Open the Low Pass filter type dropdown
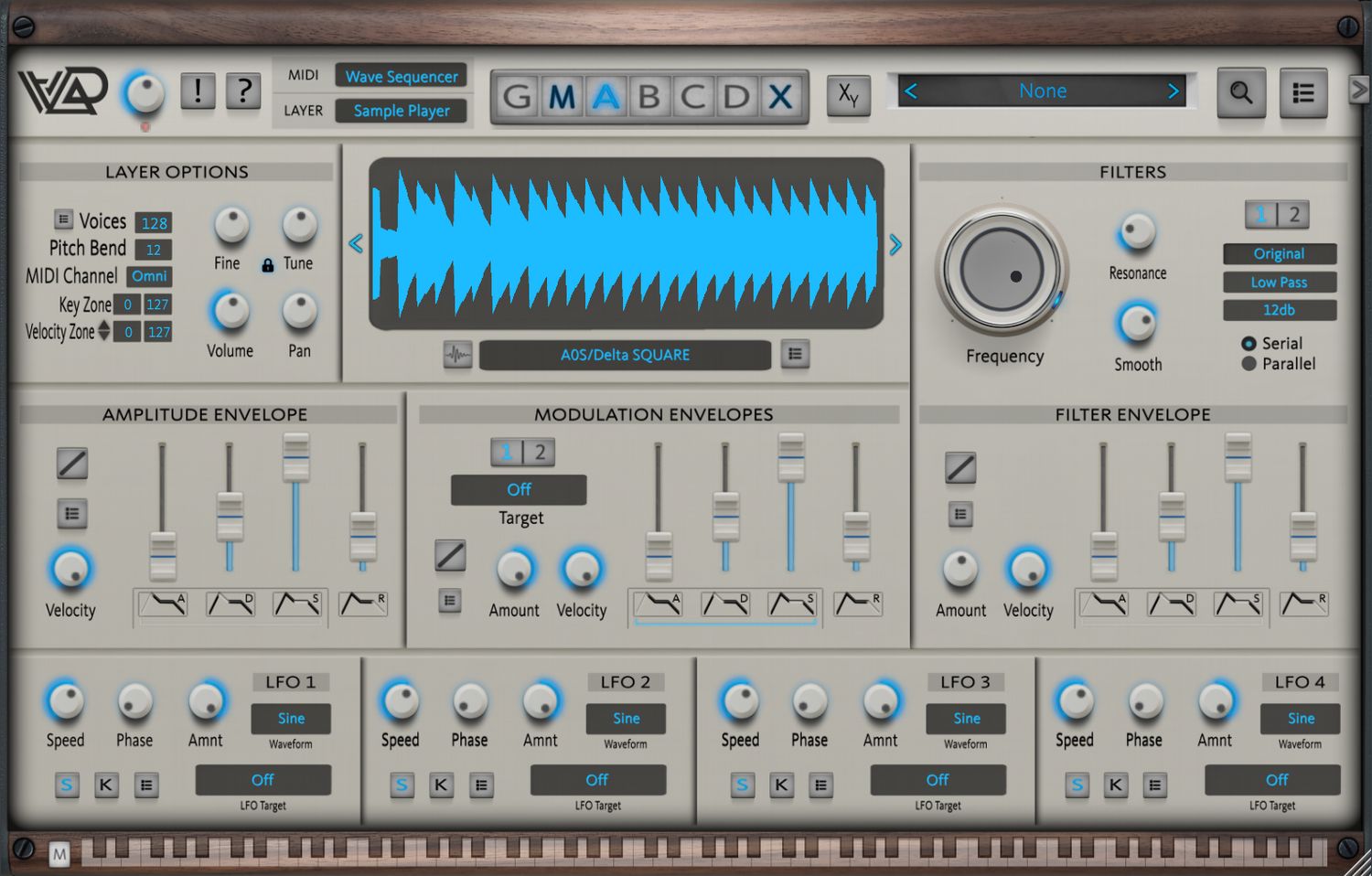Image resolution: width=1372 pixels, height=876 pixels. [x=1279, y=283]
